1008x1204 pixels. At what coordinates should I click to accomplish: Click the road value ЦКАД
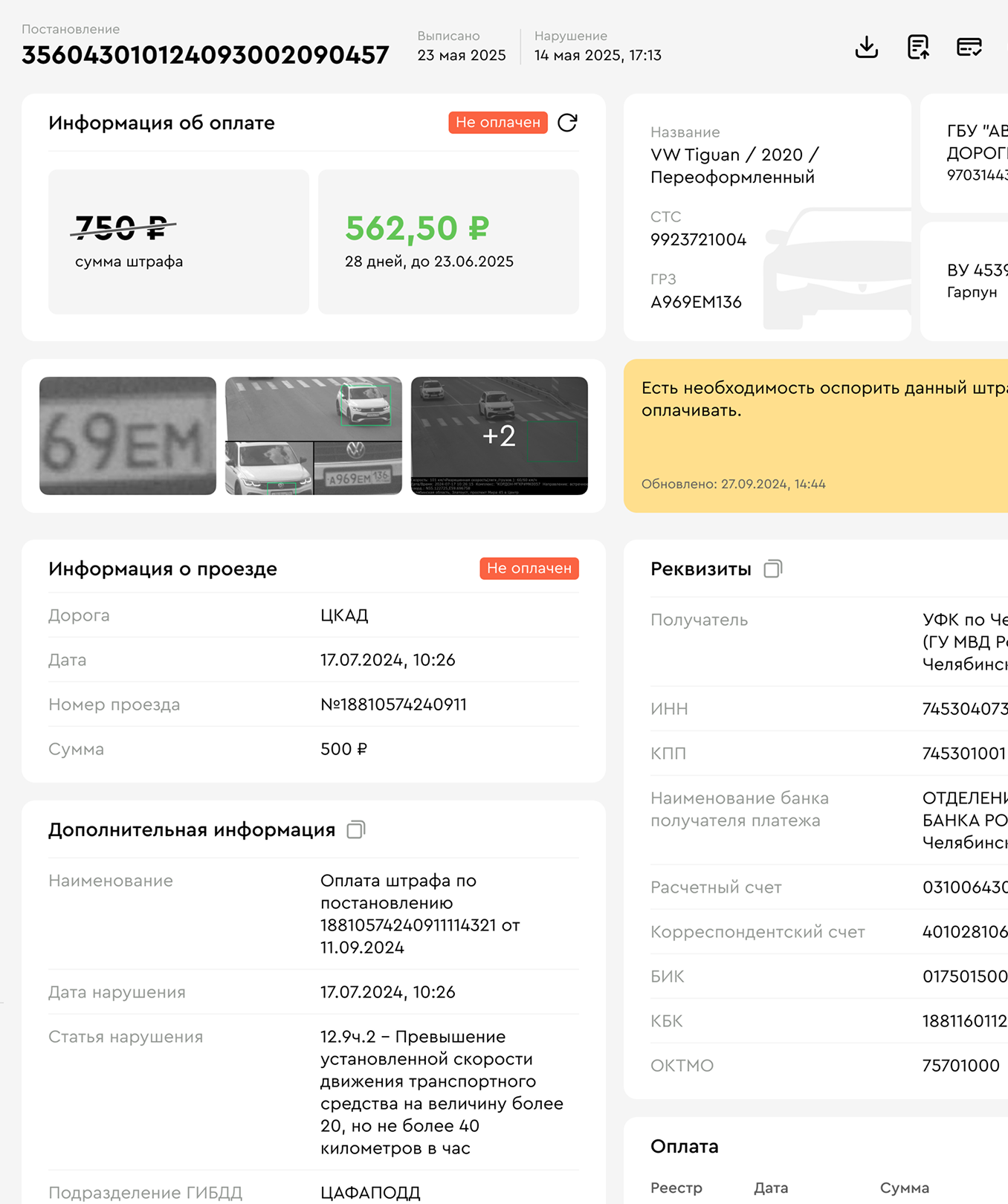click(344, 615)
